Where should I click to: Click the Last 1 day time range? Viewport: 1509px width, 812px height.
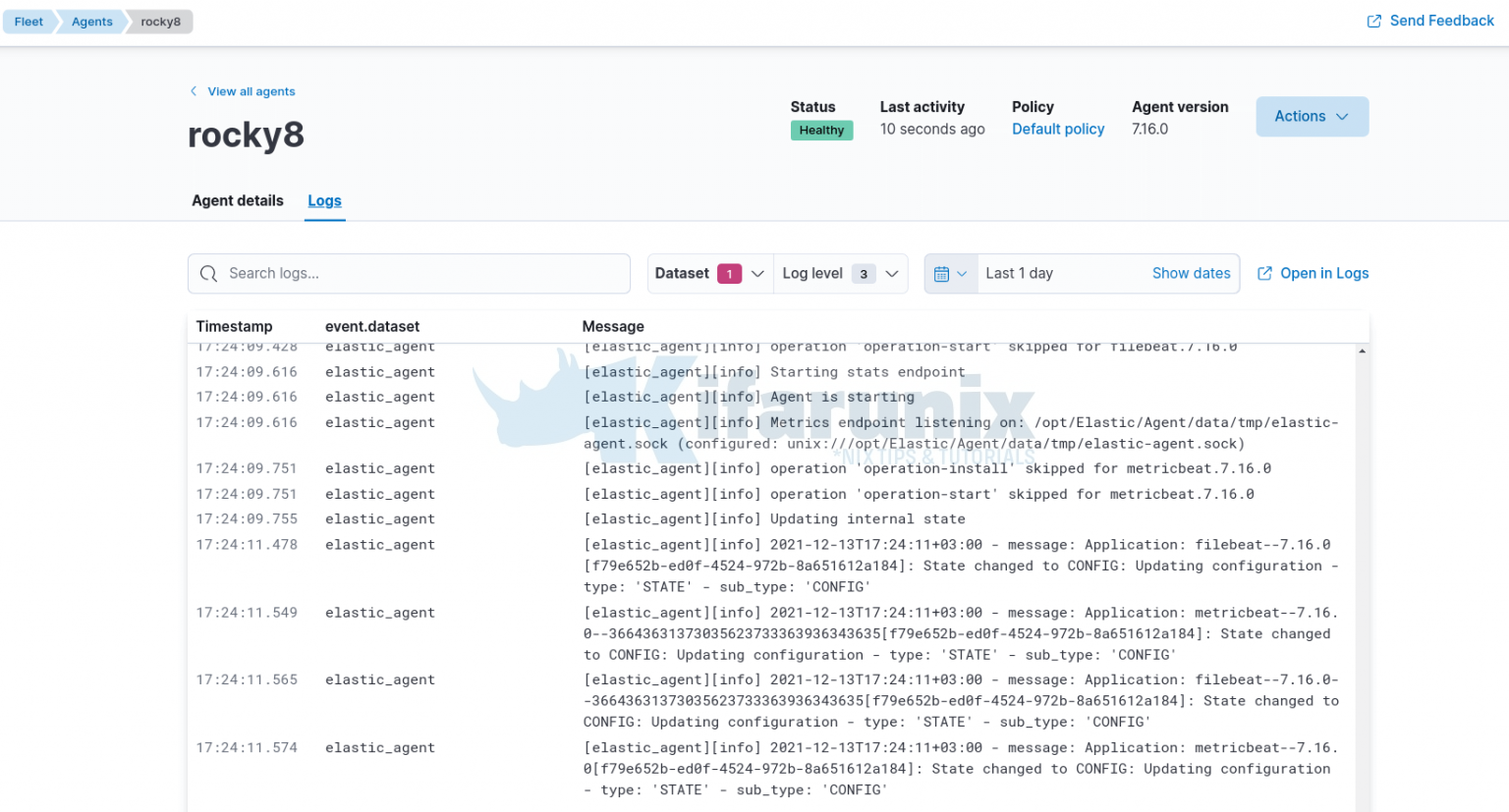point(1019,274)
